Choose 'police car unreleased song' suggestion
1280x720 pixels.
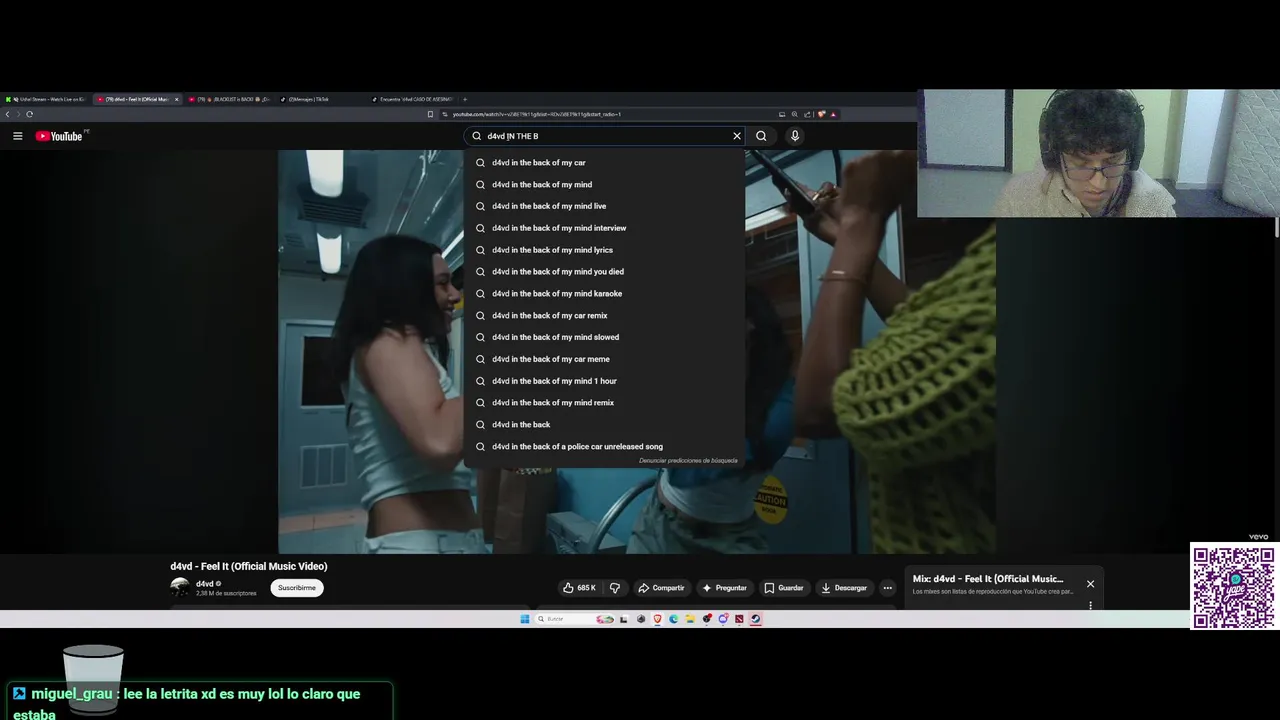(x=606, y=447)
